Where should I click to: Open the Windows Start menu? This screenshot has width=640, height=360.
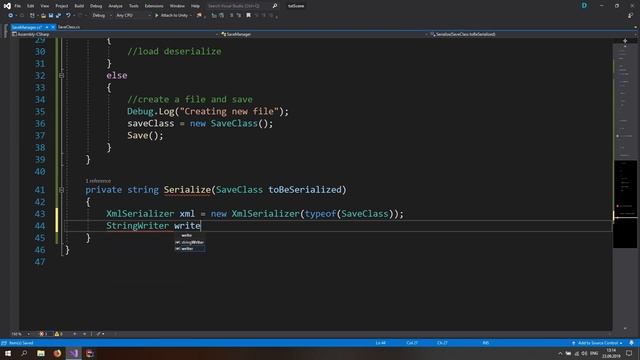click(x=8, y=353)
